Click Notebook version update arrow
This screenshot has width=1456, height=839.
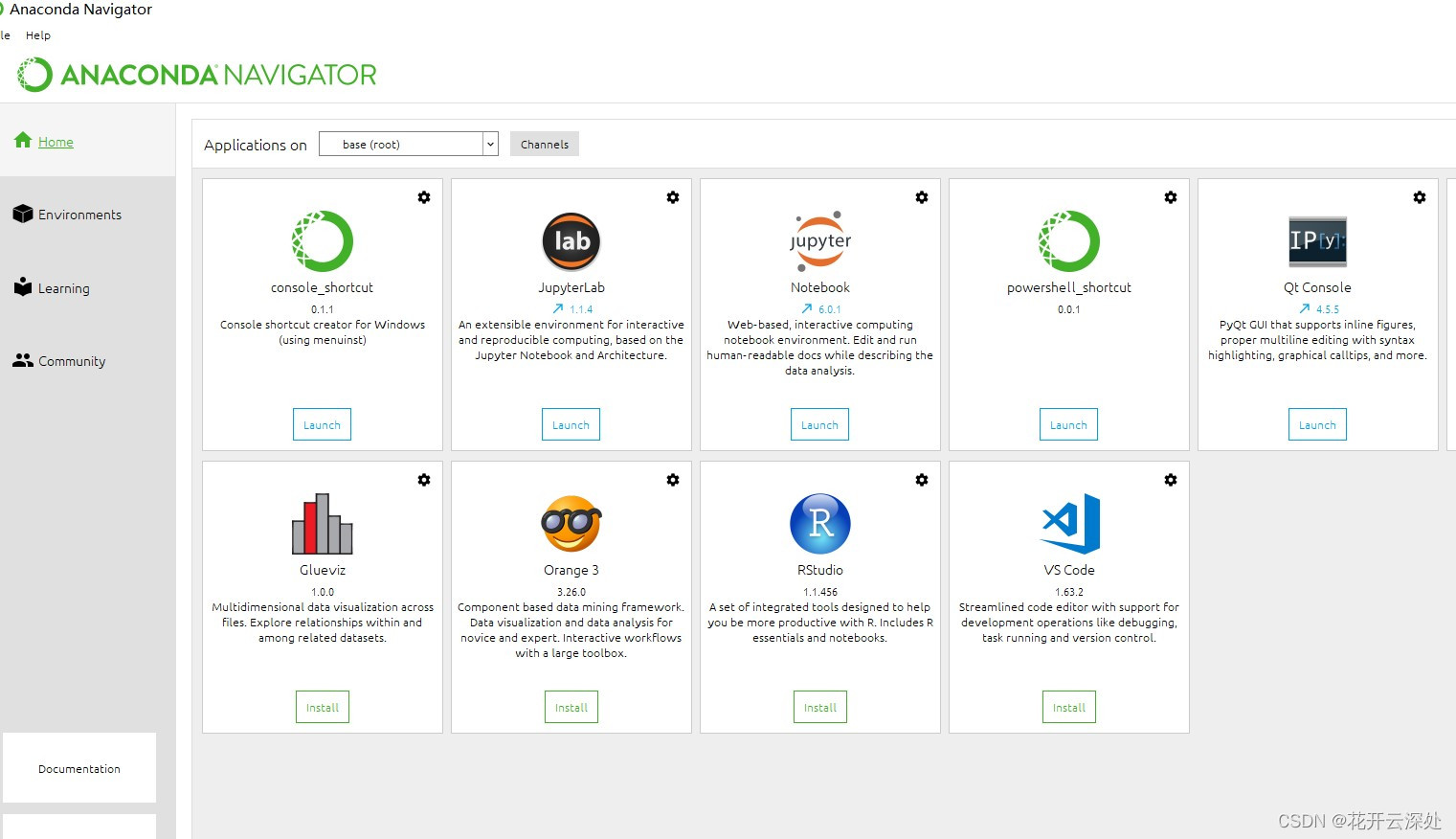click(807, 308)
